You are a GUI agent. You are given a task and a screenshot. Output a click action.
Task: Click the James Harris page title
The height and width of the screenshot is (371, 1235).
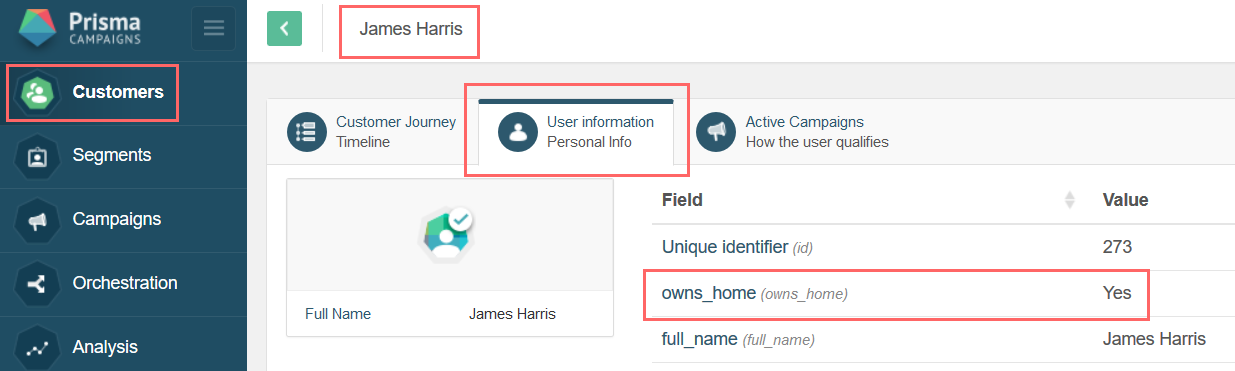tap(411, 29)
